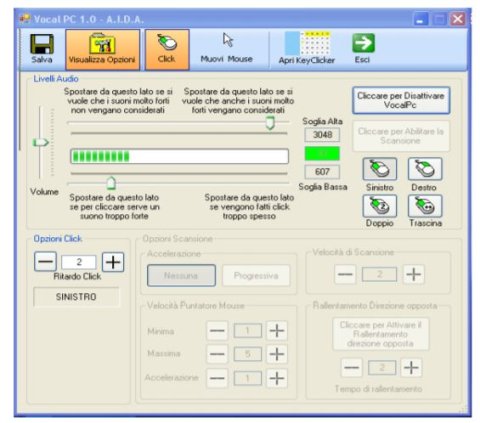The height and width of the screenshot is (423, 480).
Task: Select Progressiva acceleration option
Action: (256, 276)
